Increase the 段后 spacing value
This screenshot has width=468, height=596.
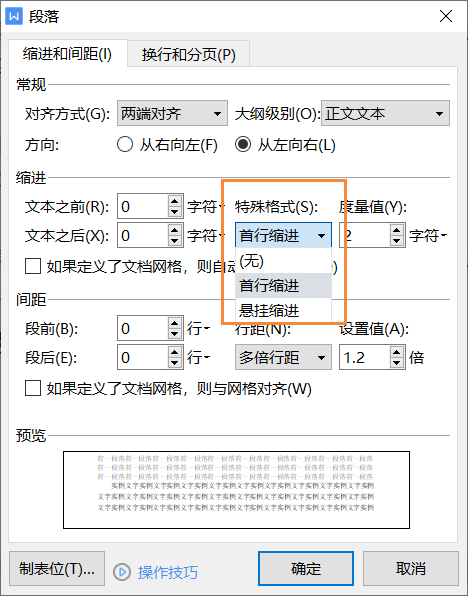pos(175,352)
